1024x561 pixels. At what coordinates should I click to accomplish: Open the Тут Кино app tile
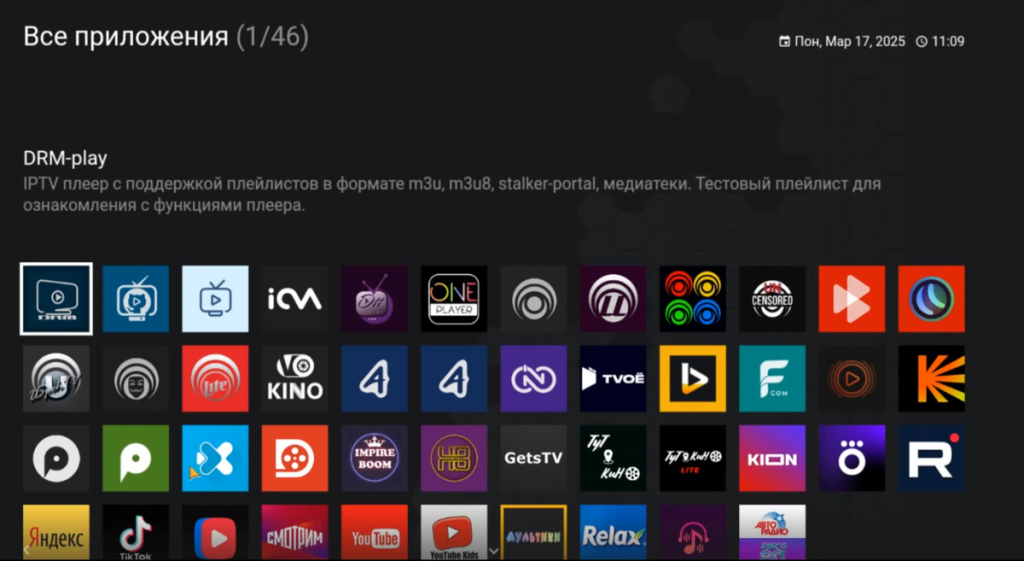pos(613,458)
